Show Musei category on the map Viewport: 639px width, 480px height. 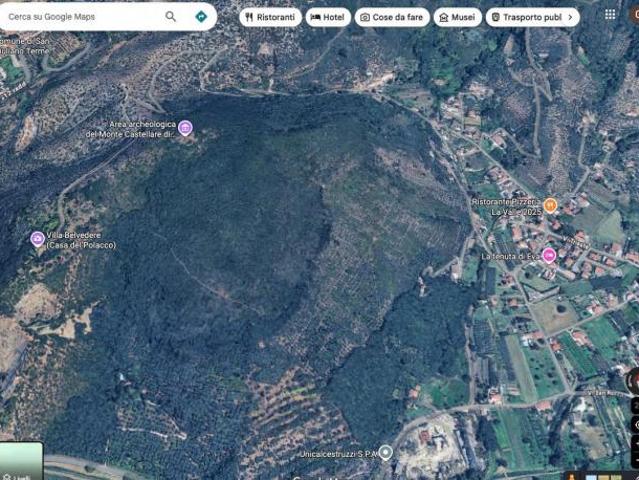click(457, 17)
